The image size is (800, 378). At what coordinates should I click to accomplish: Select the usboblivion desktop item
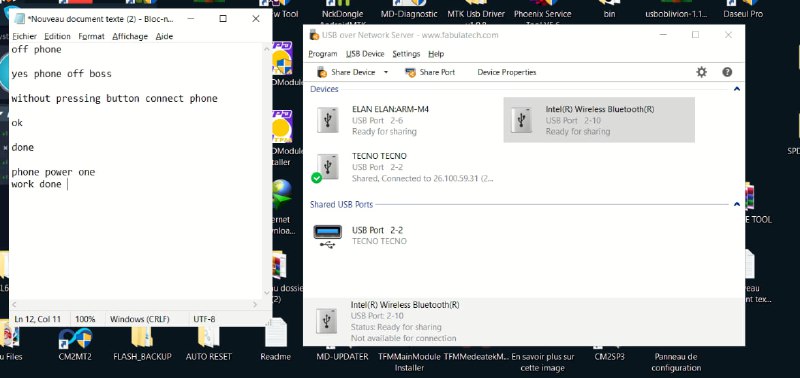pos(676,10)
